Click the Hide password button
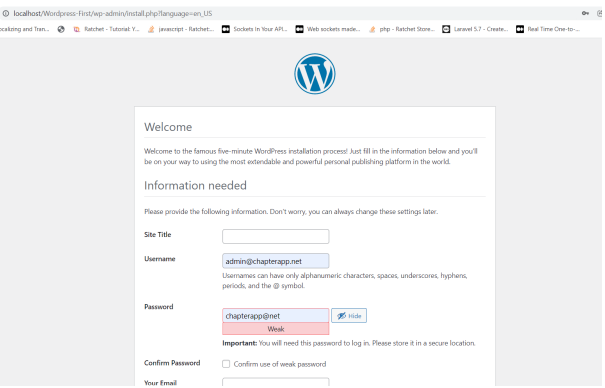Viewport: 605px width, 388px height. click(x=349, y=316)
